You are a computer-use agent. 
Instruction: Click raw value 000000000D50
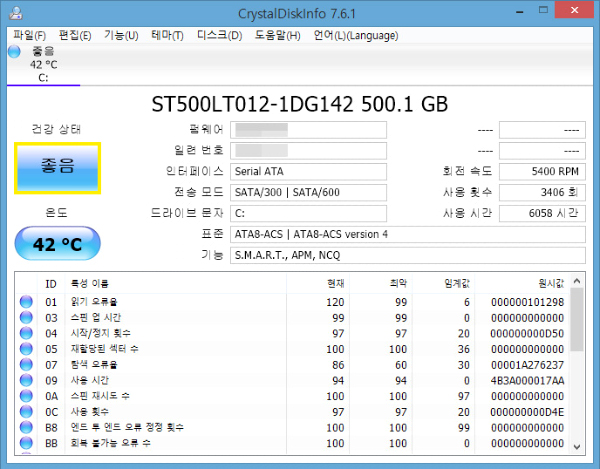(x=527, y=334)
